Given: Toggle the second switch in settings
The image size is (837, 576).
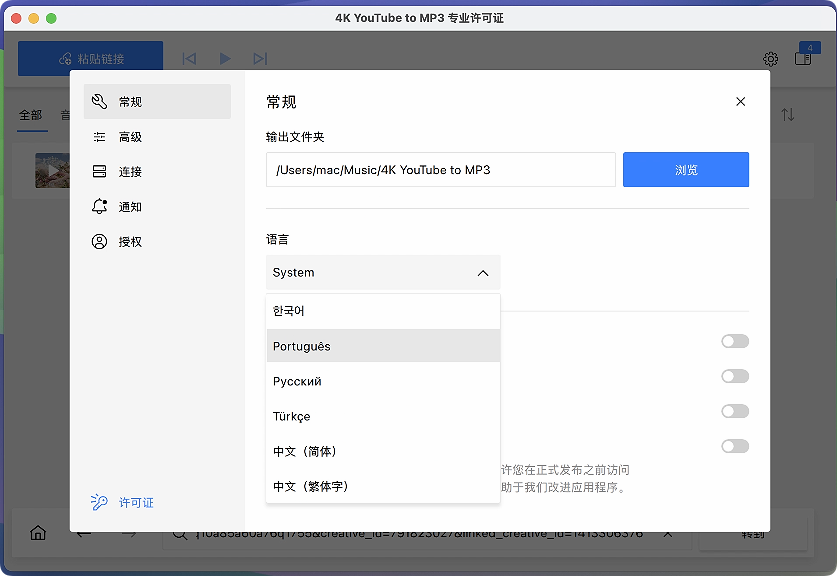Looking at the screenshot, I should [x=735, y=376].
